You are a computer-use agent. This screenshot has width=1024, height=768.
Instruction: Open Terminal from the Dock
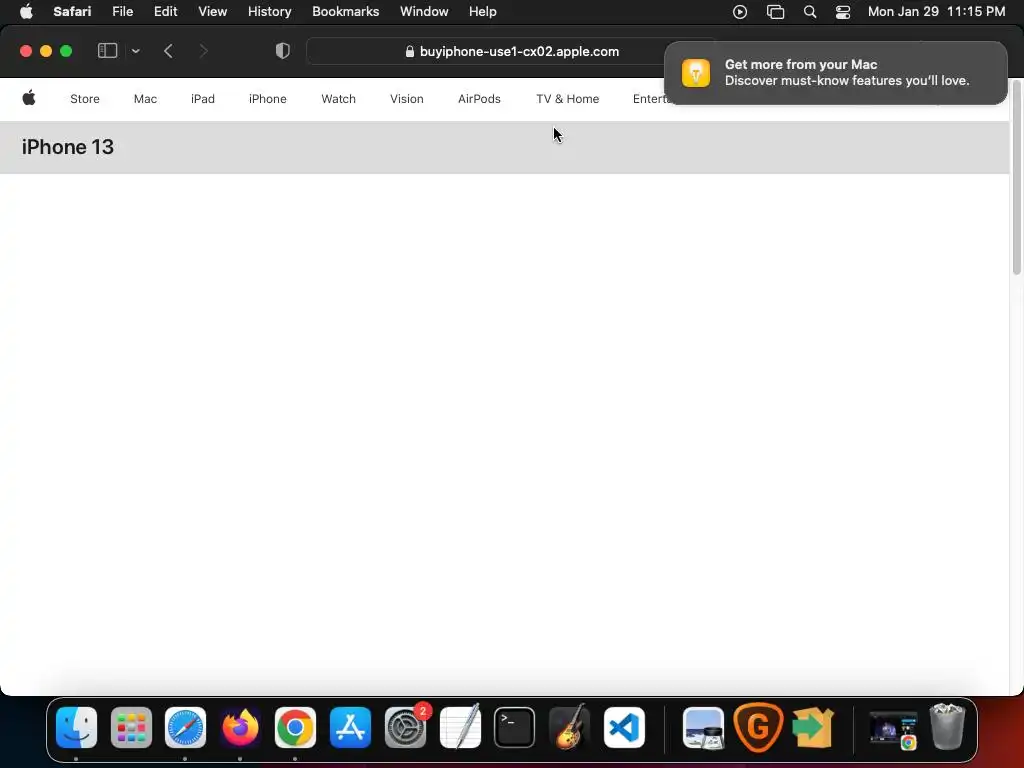pos(515,727)
